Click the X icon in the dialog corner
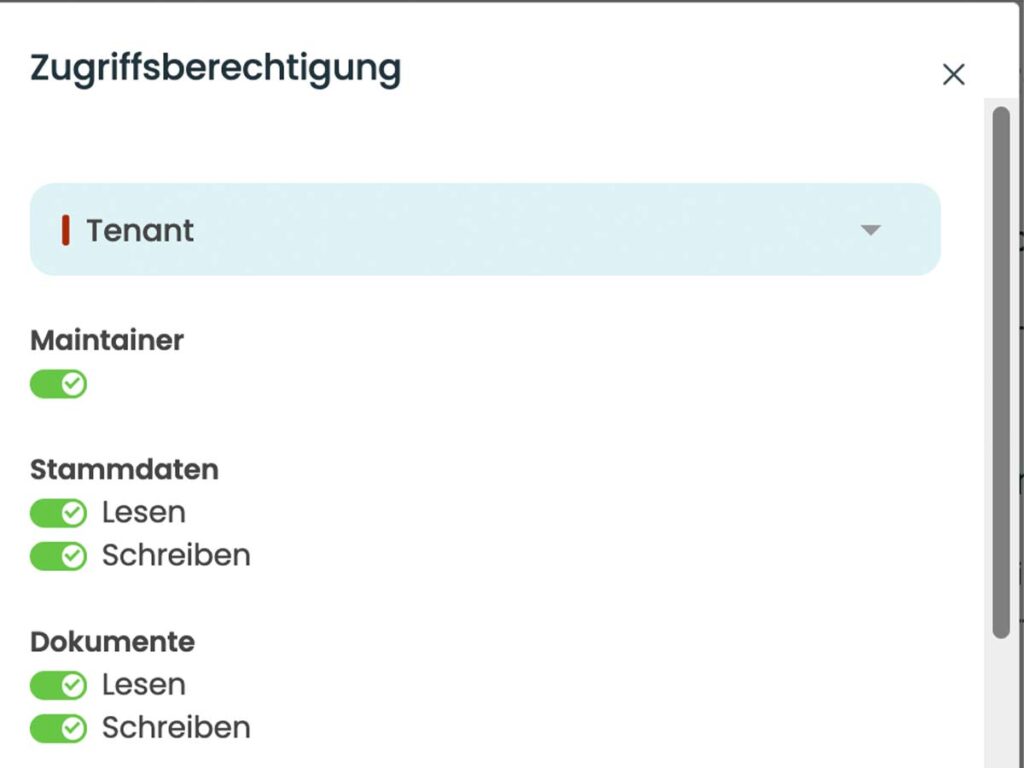 coord(953,74)
